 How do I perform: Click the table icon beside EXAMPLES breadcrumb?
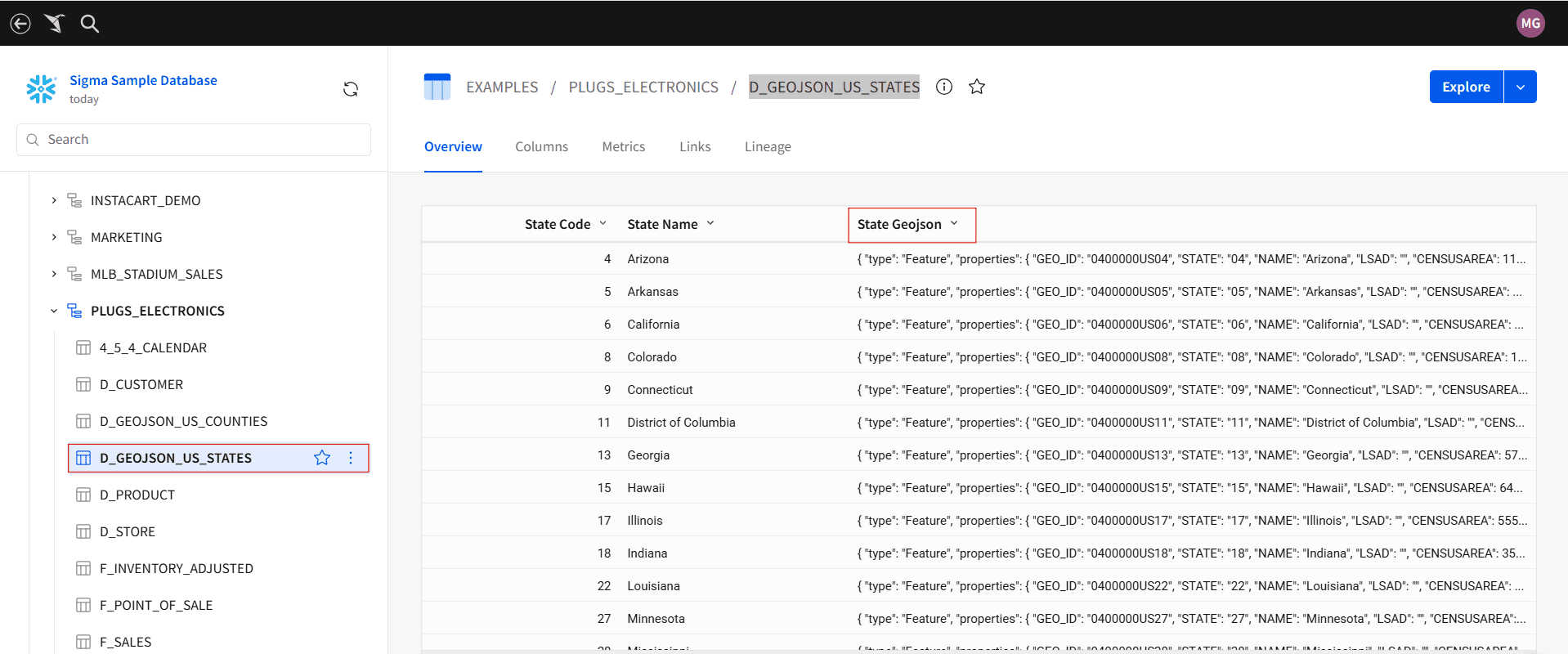click(x=437, y=87)
